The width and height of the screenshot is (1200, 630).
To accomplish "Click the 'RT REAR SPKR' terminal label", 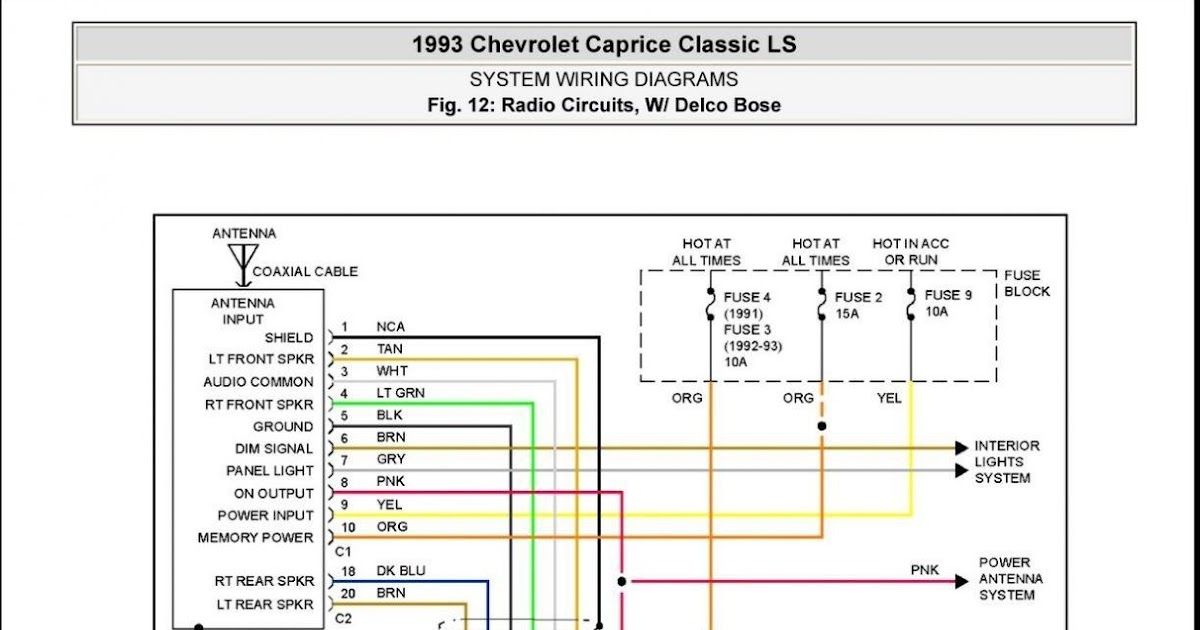I will tap(264, 581).
